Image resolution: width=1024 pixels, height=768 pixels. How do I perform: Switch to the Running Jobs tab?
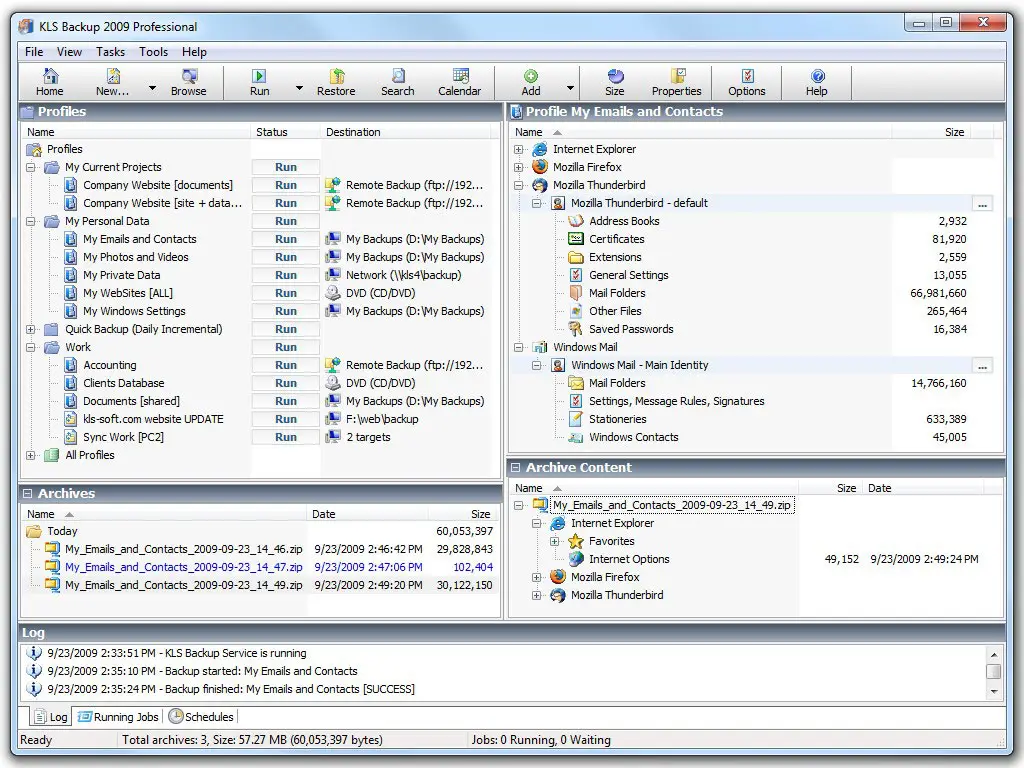tap(118, 716)
